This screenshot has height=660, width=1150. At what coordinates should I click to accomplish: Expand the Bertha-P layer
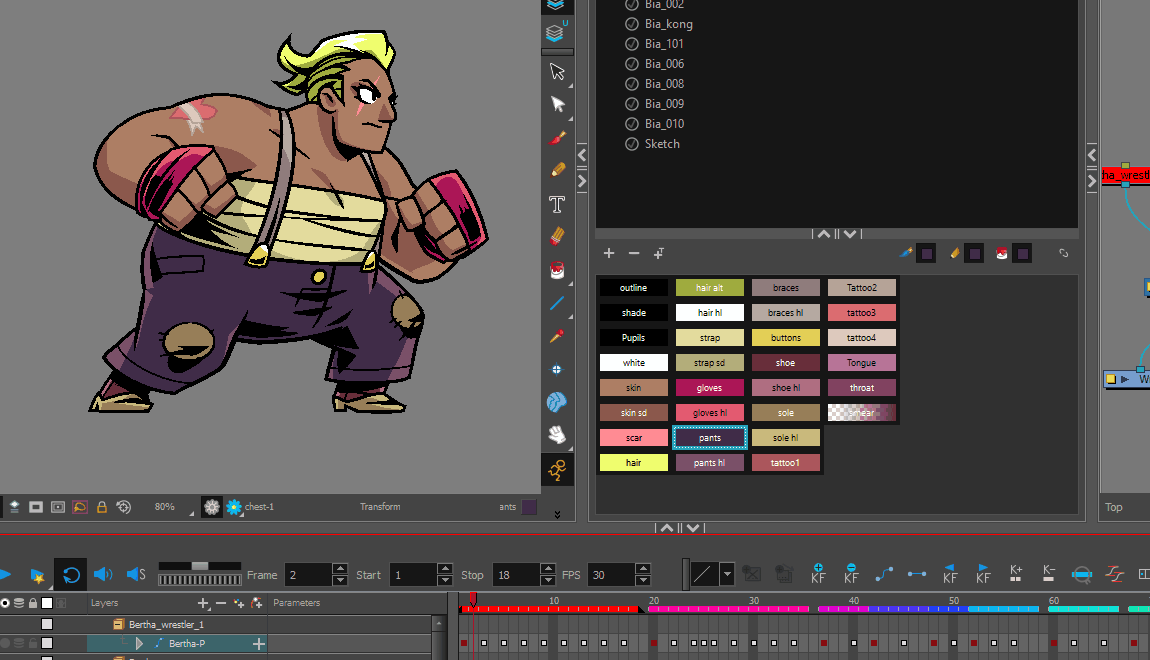[x=139, y=642]
